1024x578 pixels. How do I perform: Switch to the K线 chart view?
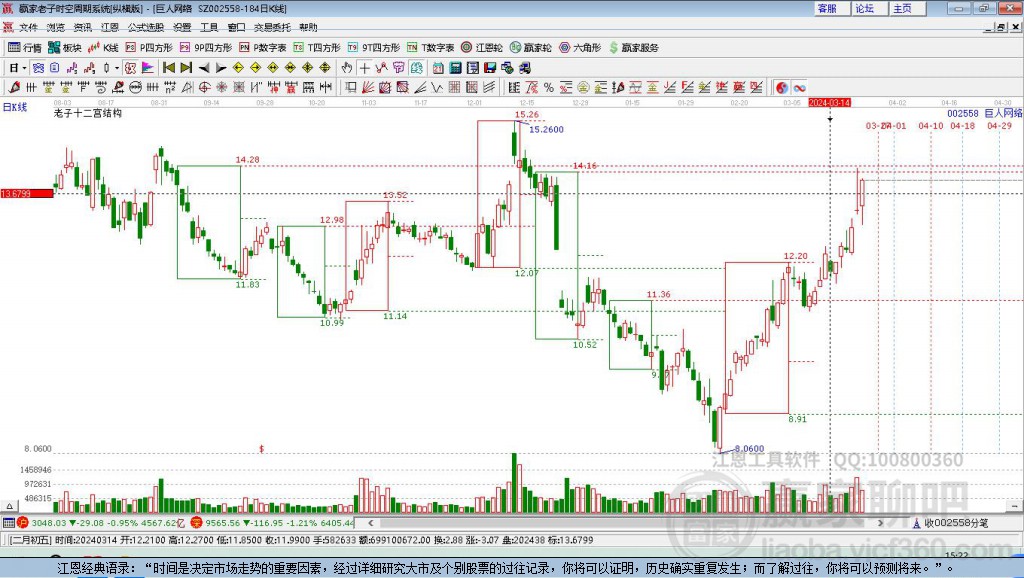coord(103,48)
